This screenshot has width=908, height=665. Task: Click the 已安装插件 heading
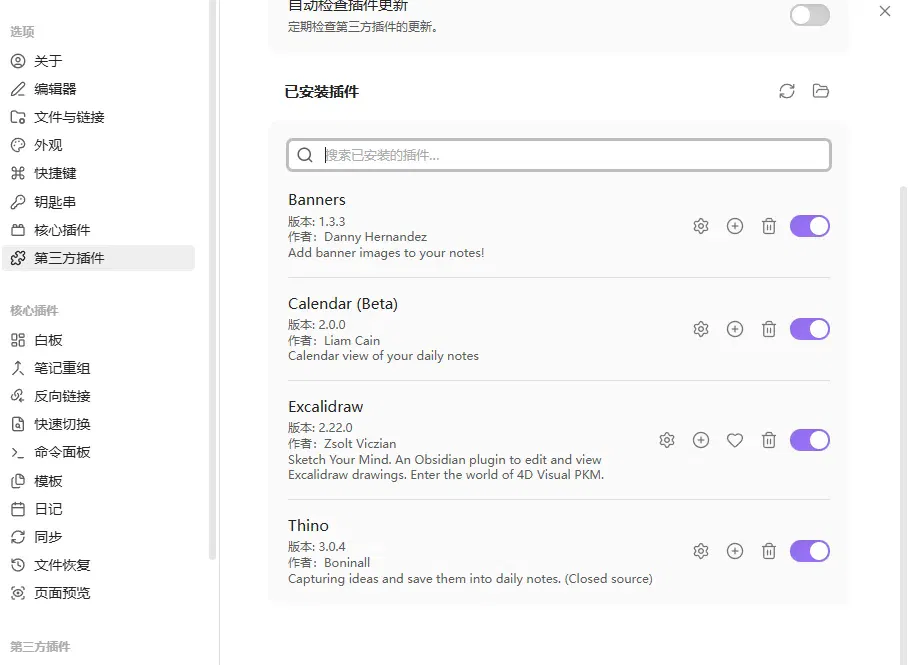322,92
